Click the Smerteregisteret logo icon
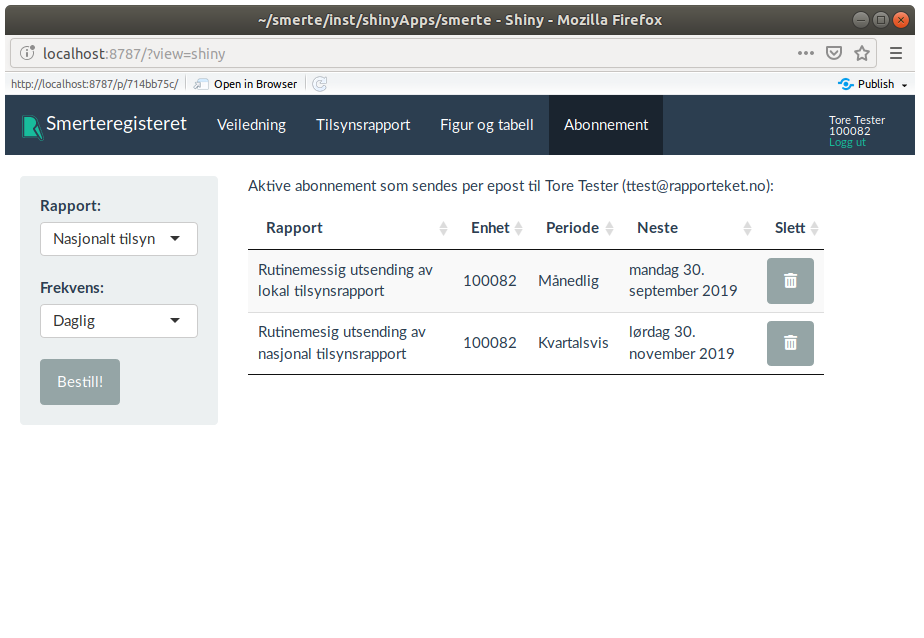 tap(32, 127)
